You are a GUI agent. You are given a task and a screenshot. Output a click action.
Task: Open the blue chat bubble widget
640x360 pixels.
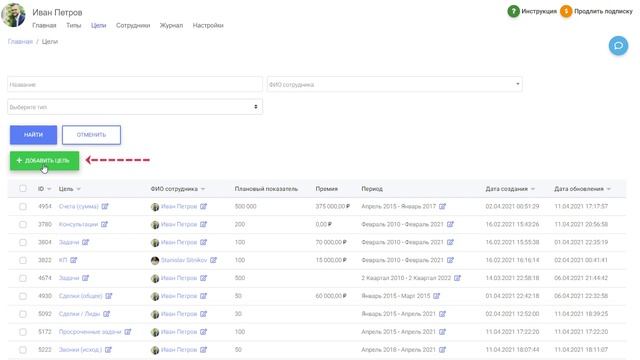[618, 45]
